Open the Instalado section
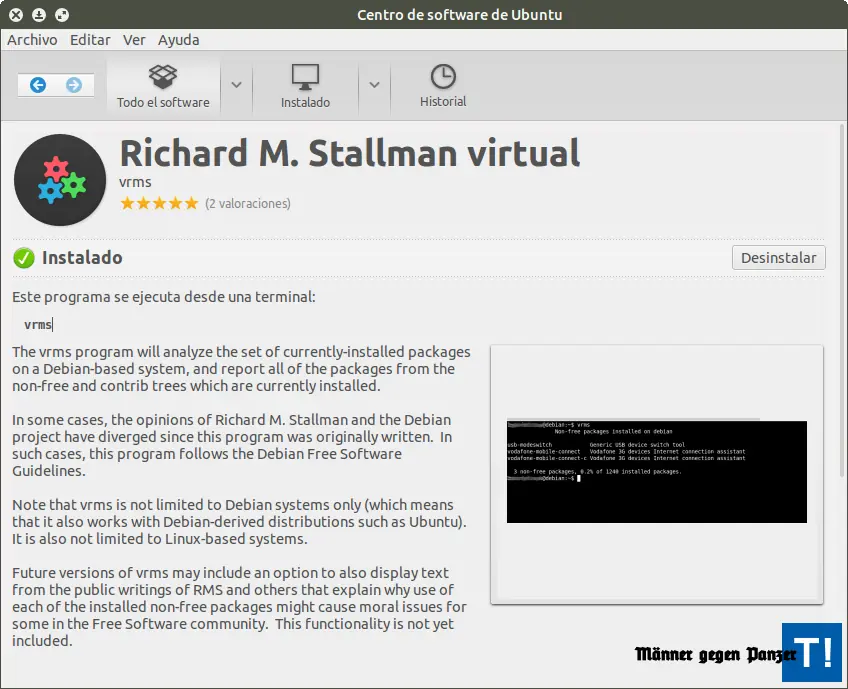 (305, 87)
